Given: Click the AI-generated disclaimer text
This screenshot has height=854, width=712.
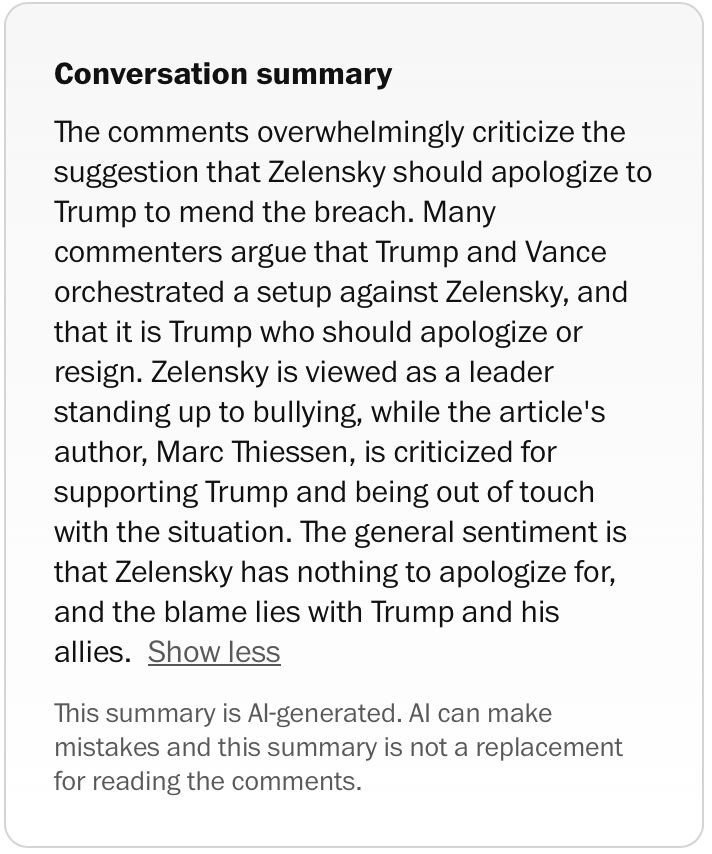Looking at the screenshot, I should click(x=338, y=747).
